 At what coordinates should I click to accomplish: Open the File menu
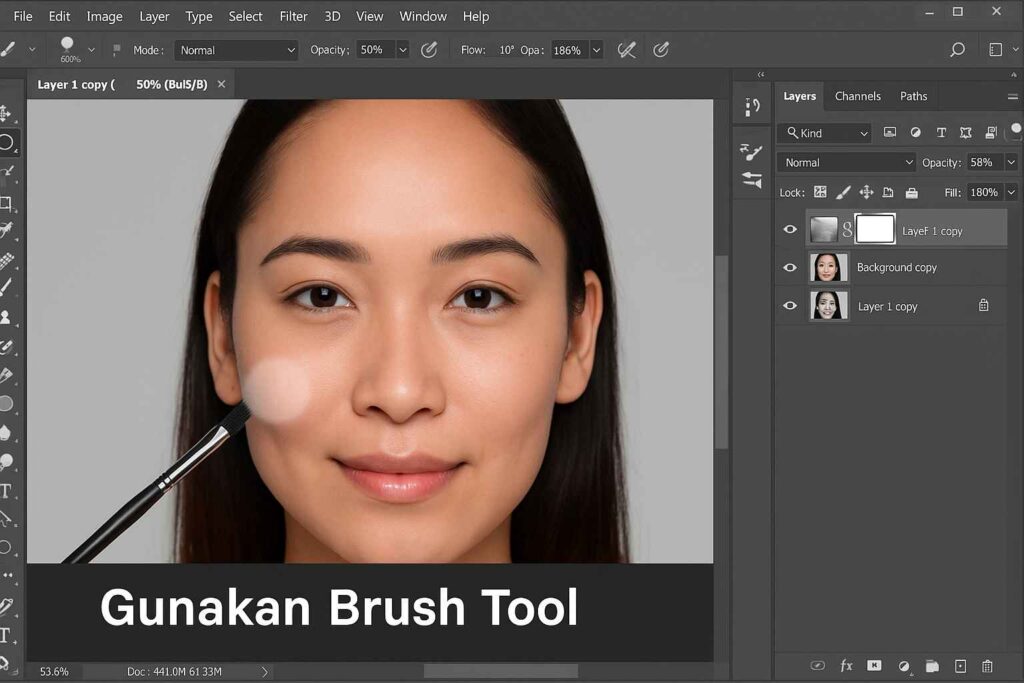(x=23, y=16)
